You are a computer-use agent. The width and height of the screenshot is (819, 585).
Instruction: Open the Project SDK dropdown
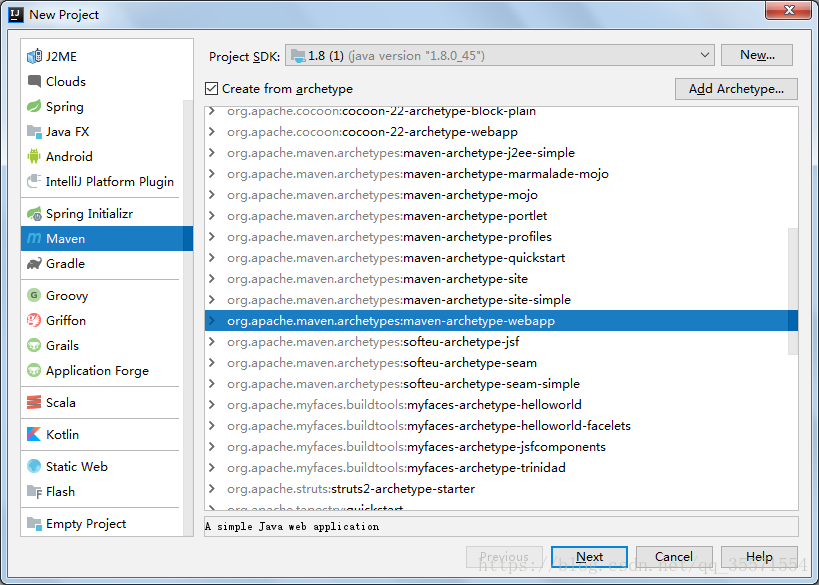[x=500, y=55]
